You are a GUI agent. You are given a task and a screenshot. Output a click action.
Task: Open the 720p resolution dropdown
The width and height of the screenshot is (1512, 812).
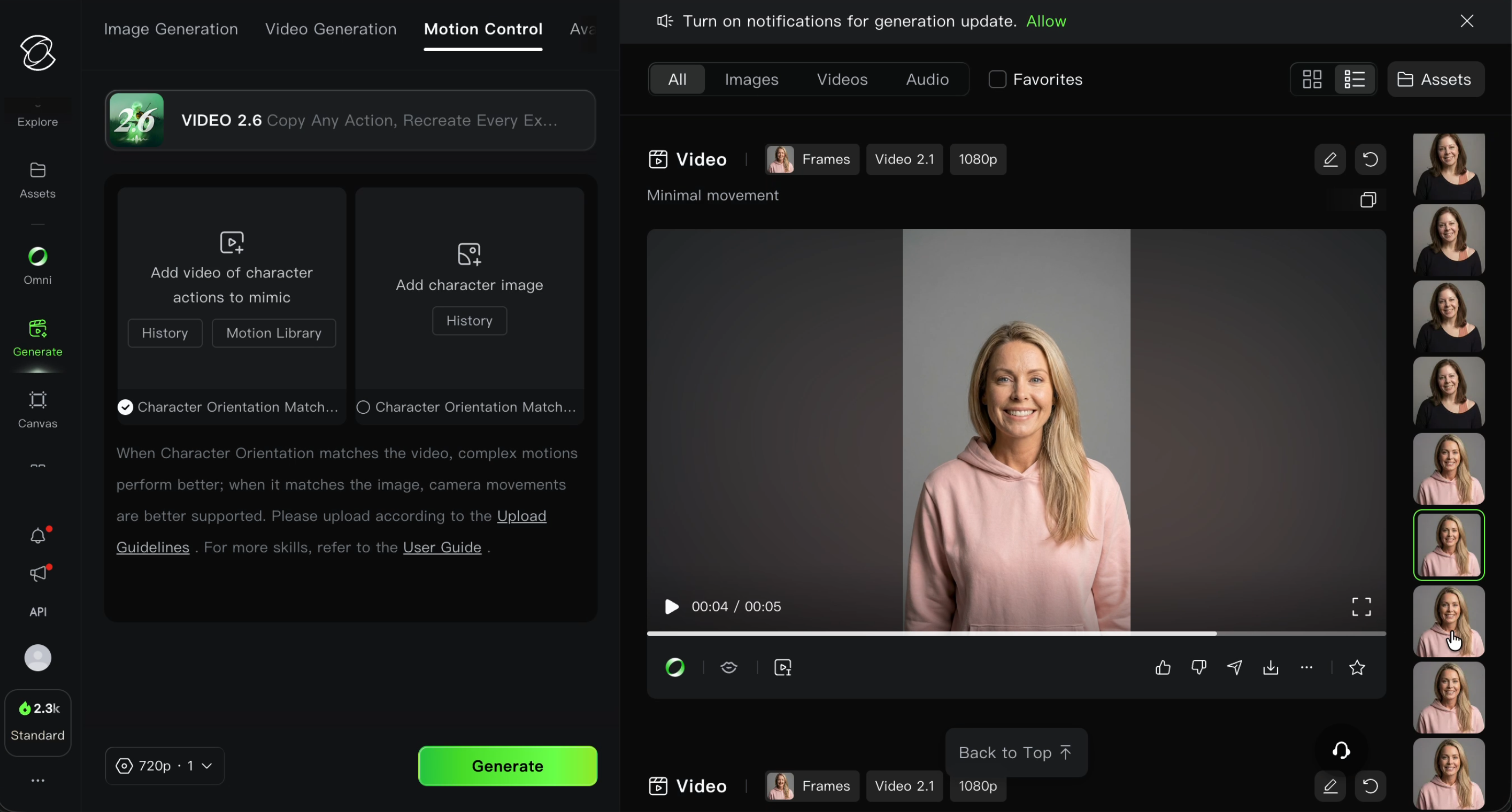[x=164, y=765]
